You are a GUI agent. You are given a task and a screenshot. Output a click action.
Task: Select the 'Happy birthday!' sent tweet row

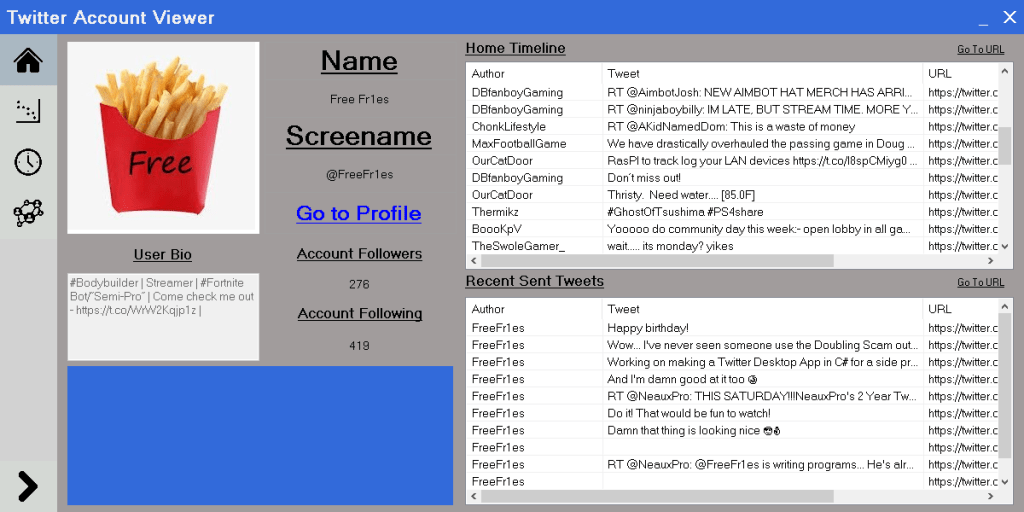pos(700,328)
